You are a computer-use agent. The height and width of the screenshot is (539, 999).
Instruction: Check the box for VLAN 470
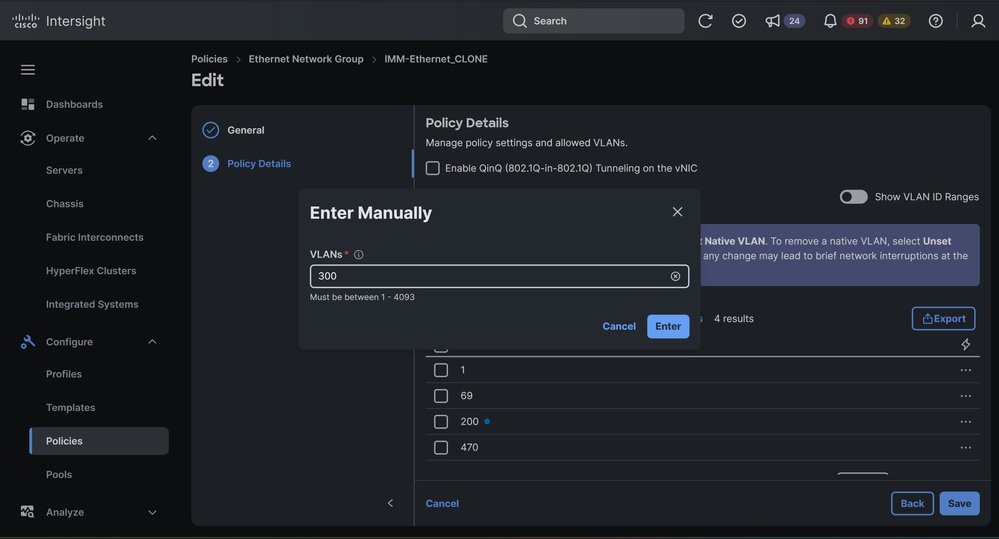(441, 447)
